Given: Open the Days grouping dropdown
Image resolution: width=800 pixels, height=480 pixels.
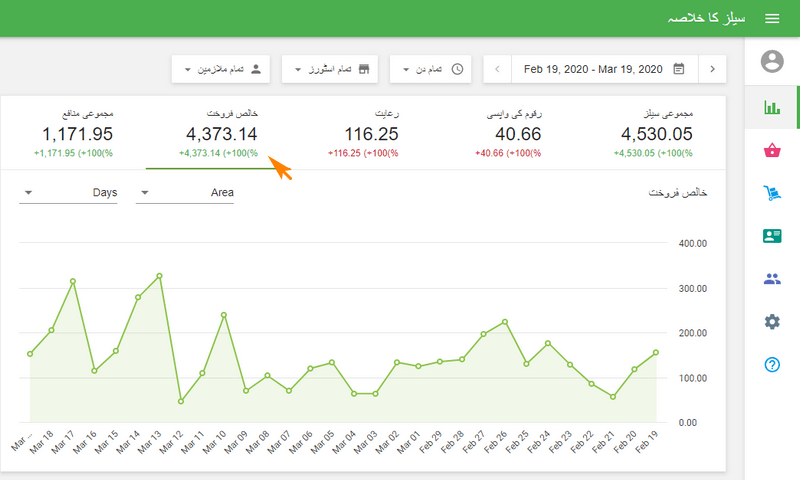Looking at the screenshot, I should pyautogui.click(x=69, y=192).
